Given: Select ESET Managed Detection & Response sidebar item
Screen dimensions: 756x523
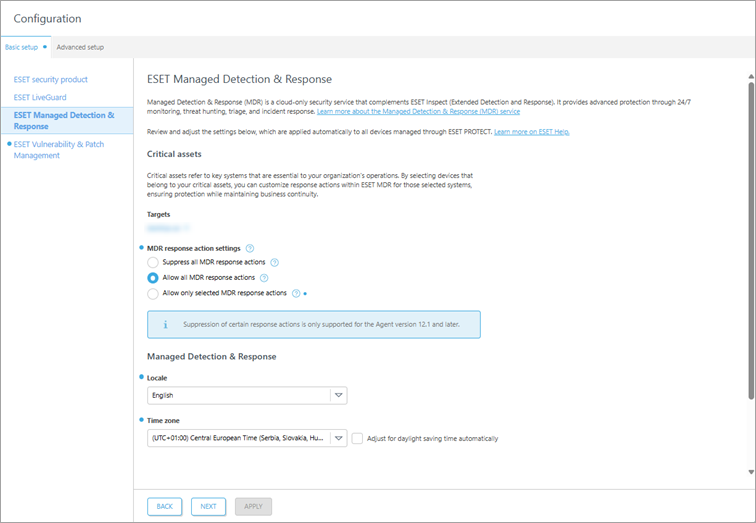Looking at the screenshot, I should pos(67,121).
